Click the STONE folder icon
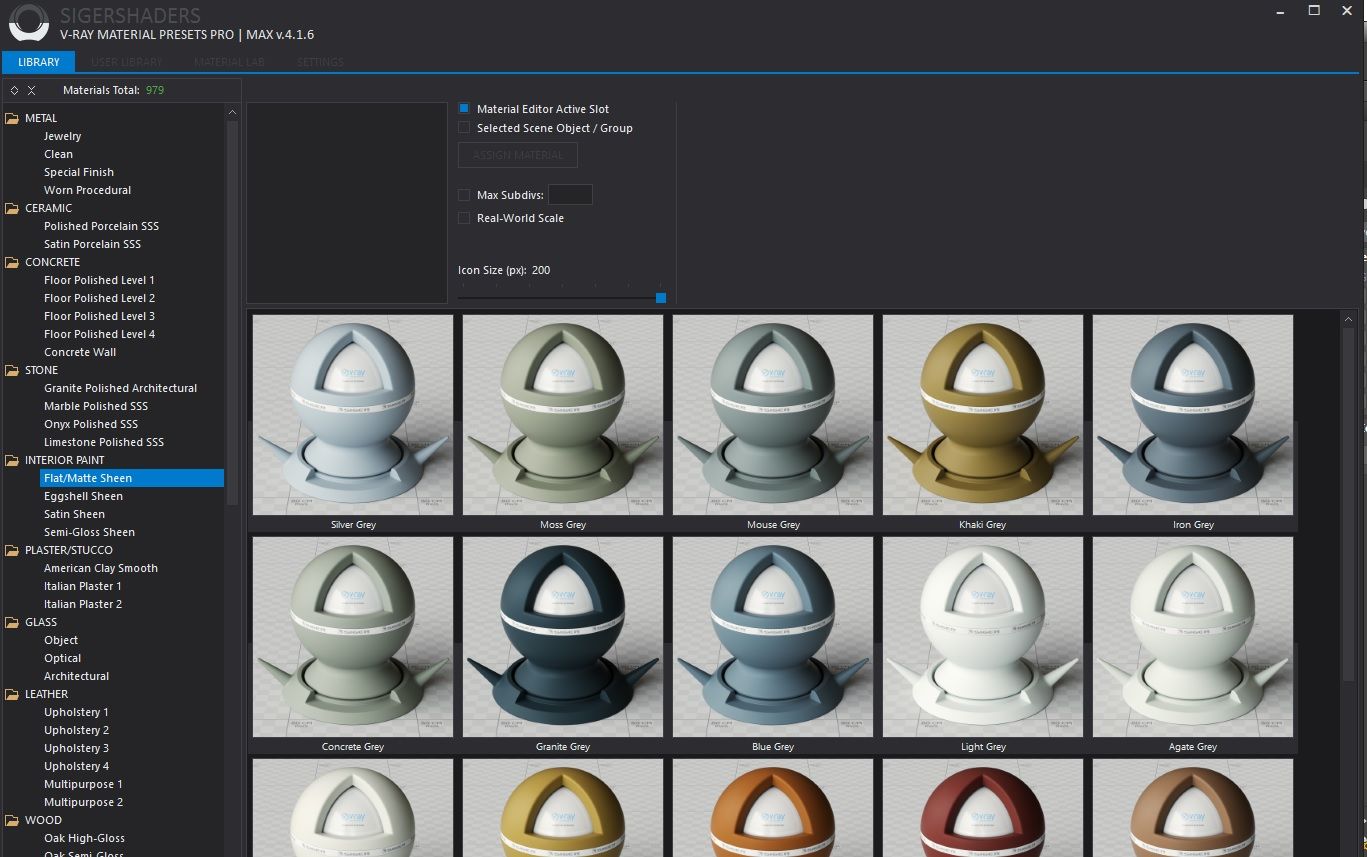This screenshot has width=1367, height=857. (x=12, y=370)
